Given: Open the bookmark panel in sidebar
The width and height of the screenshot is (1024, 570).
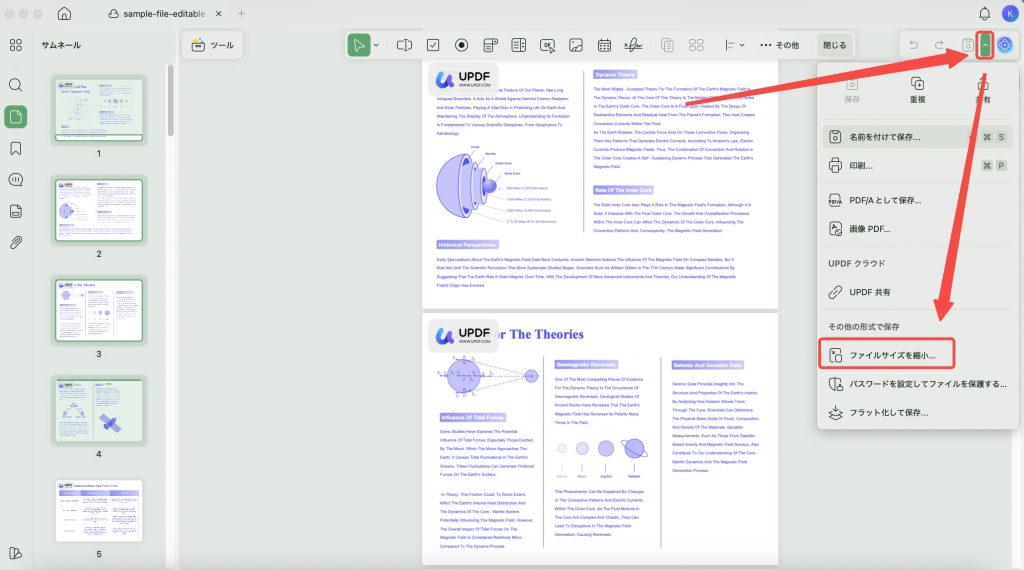Looking at the screenshot, I should coord(16,148).
